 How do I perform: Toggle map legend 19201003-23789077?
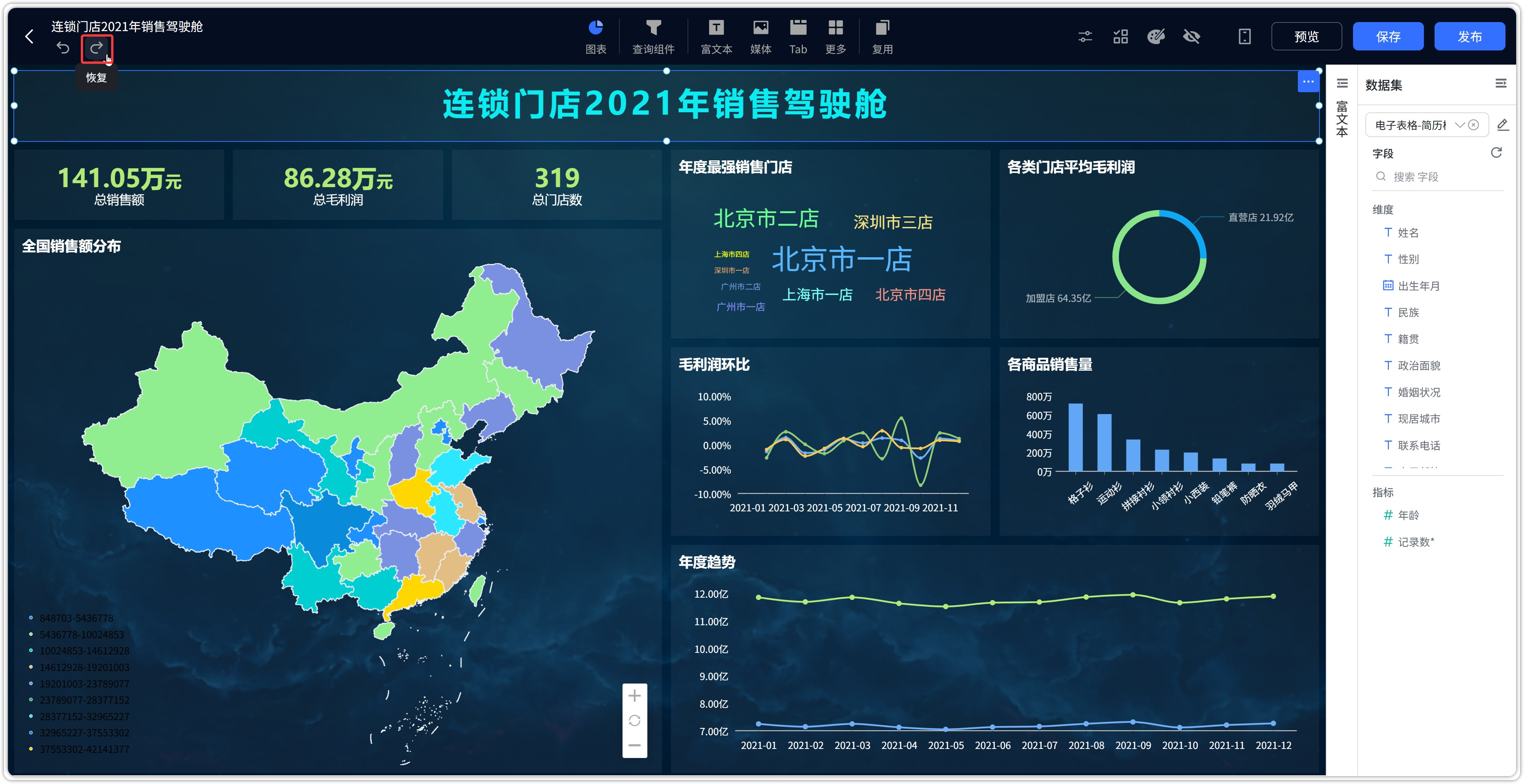(x=79, y=684)
